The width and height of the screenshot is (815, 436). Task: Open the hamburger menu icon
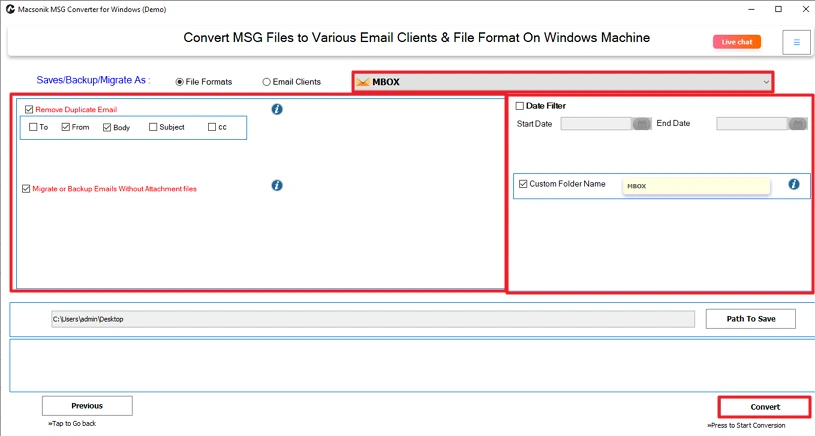[797, 42]
